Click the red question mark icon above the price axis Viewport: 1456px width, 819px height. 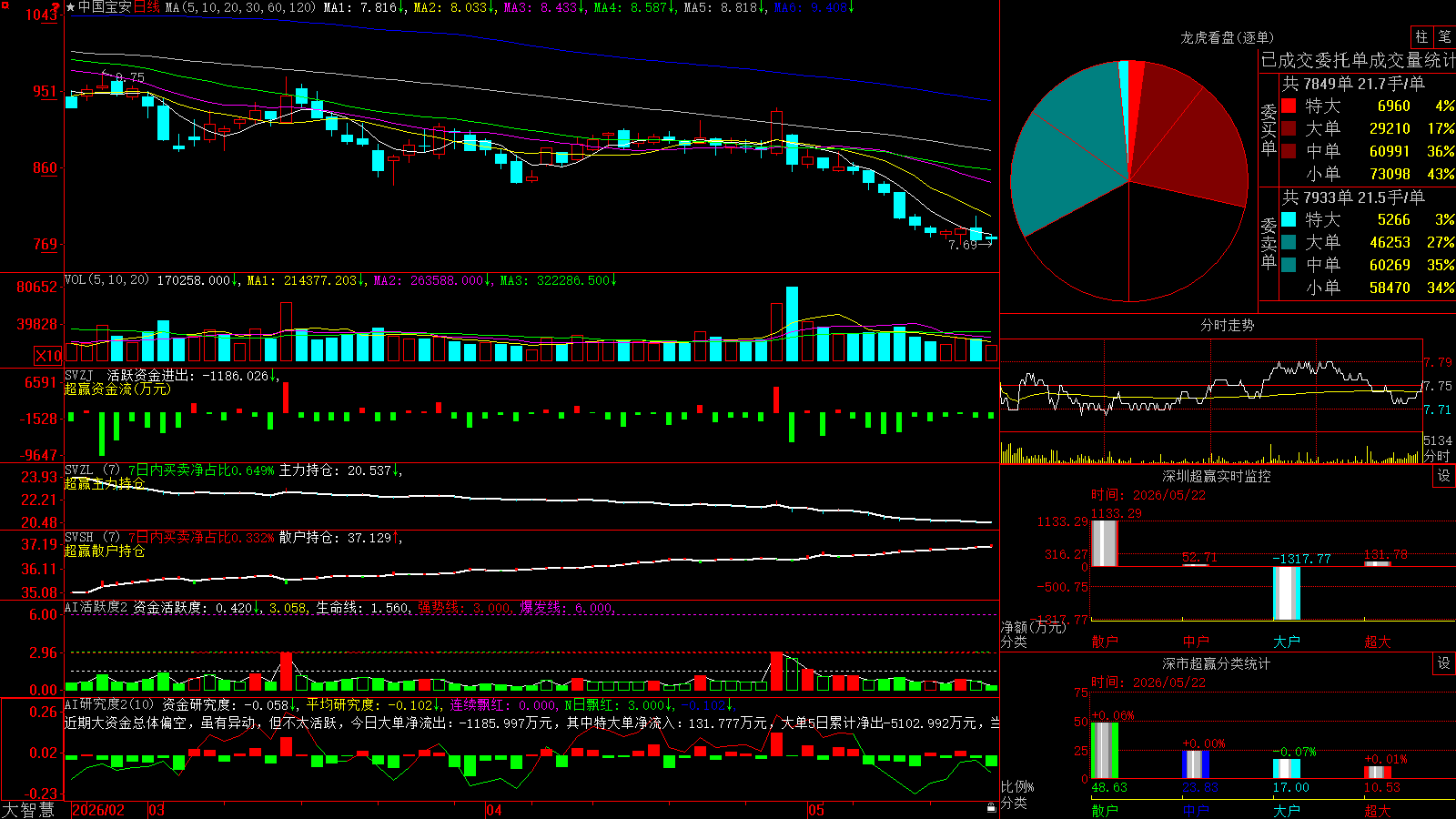click(x=56, y=8)
